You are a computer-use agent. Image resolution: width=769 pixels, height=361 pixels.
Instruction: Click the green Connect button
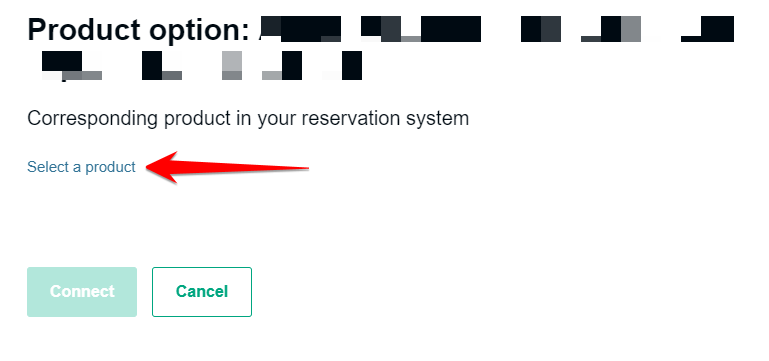coord(82,292)
